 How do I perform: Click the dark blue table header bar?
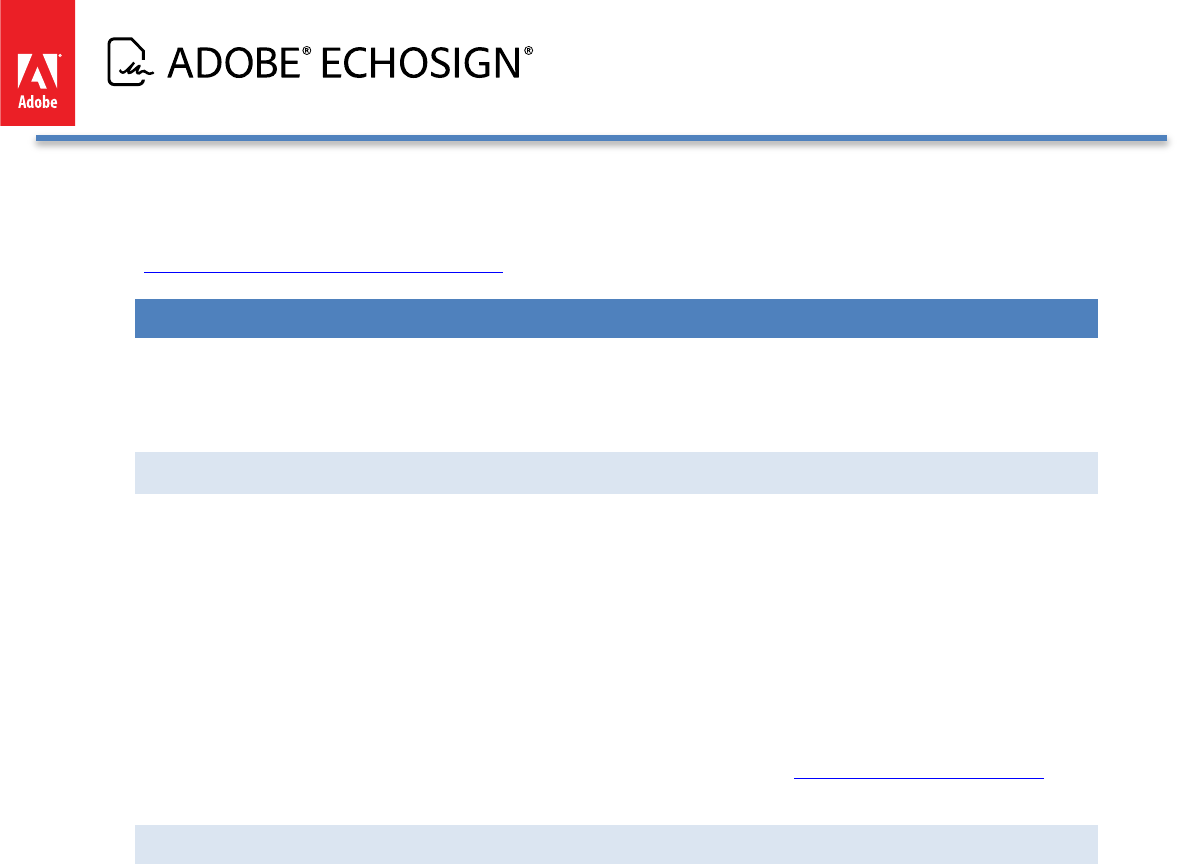616,319
